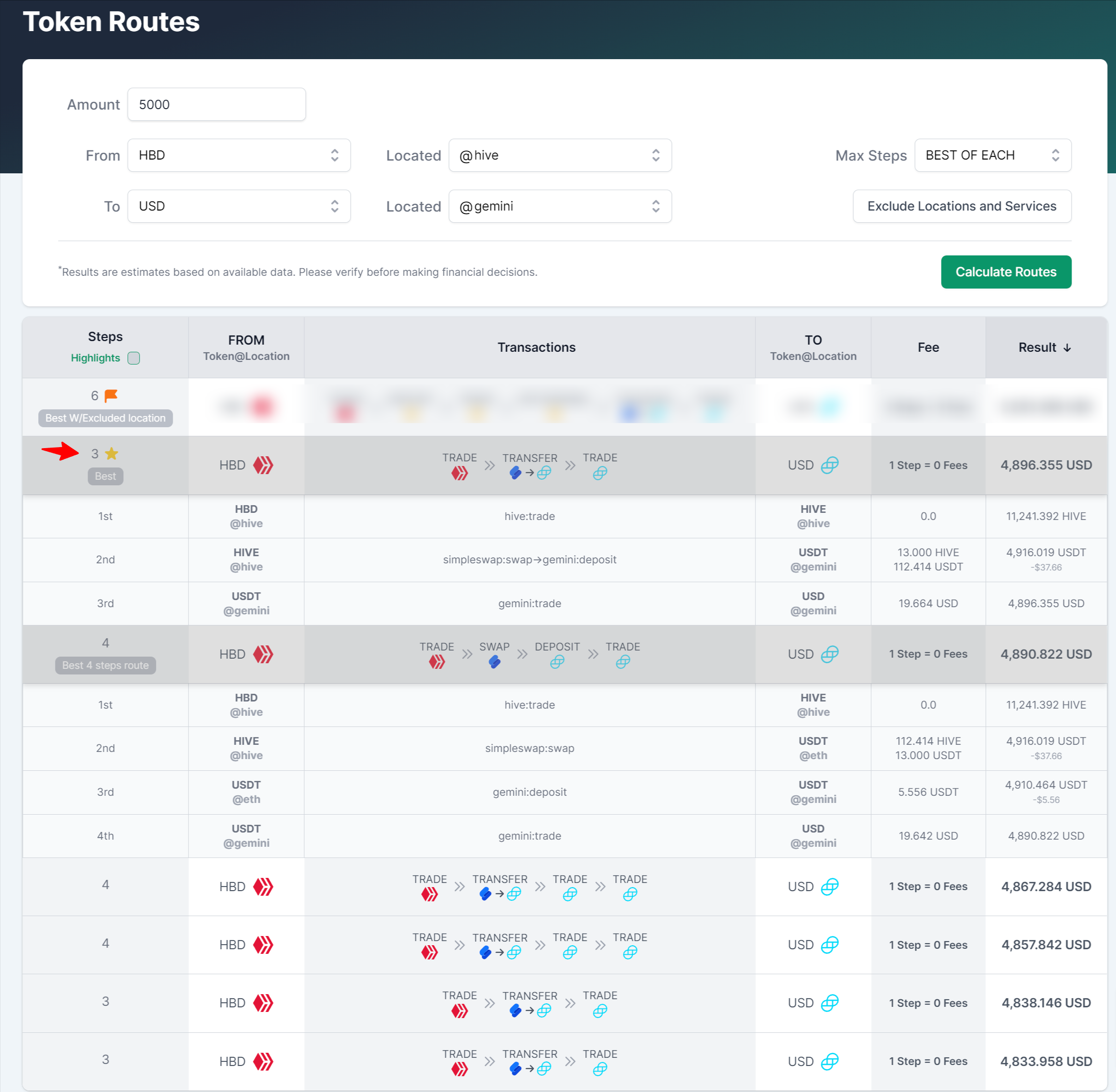Expand the 4,867.284 USD route row
Screen dimensions: 1116x1092
[564, 887]
